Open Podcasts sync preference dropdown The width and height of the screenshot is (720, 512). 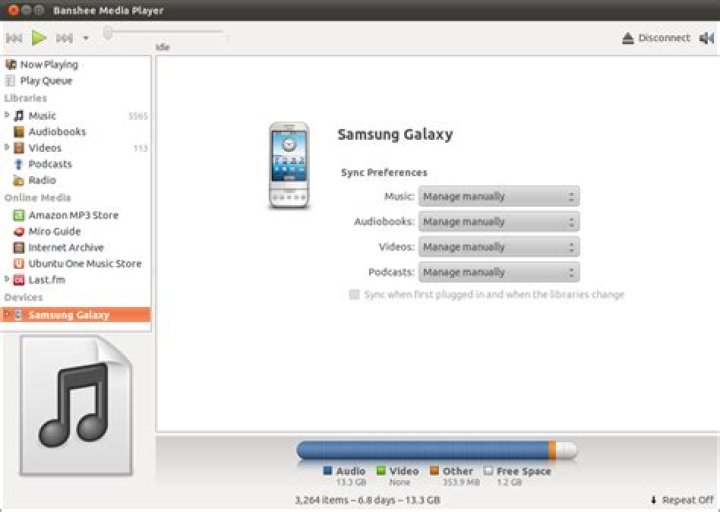(x=499, y=272)
